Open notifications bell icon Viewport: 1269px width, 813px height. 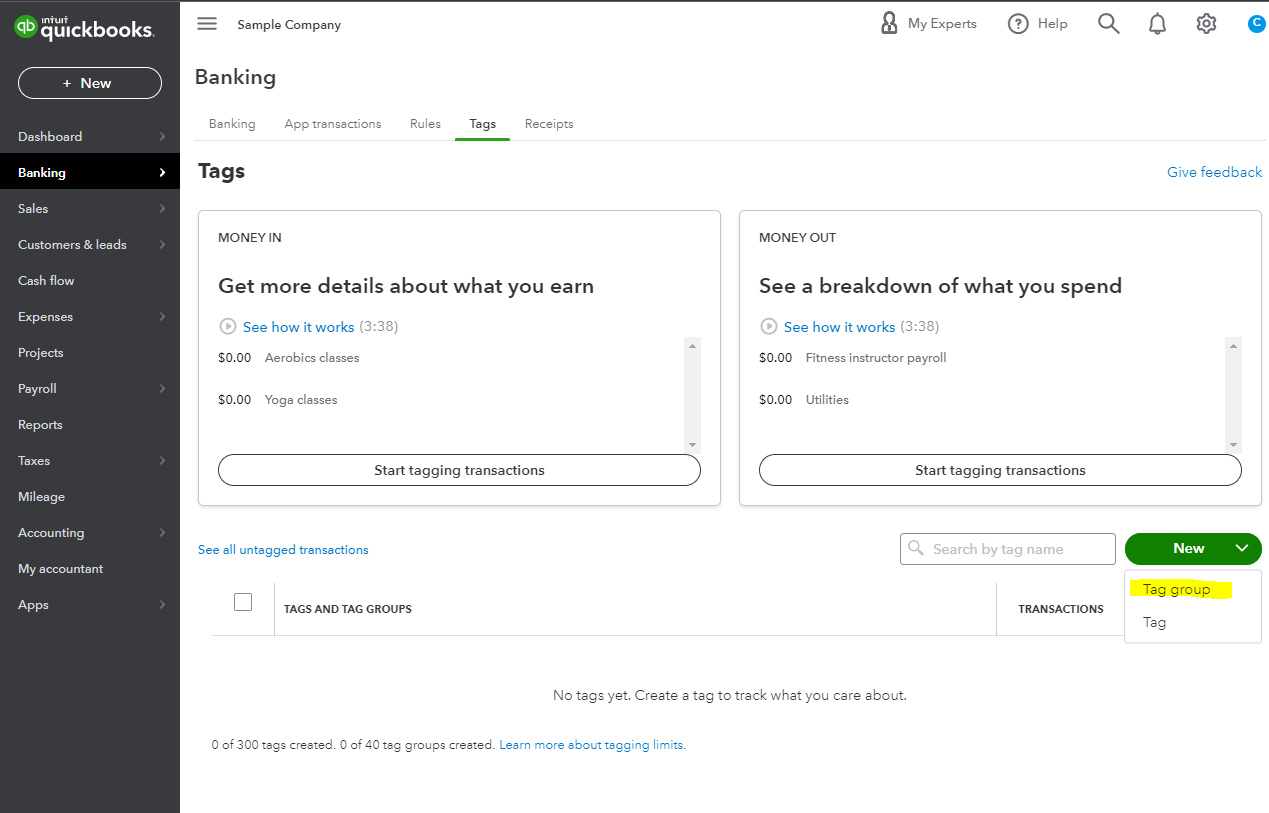point(1157,24)
